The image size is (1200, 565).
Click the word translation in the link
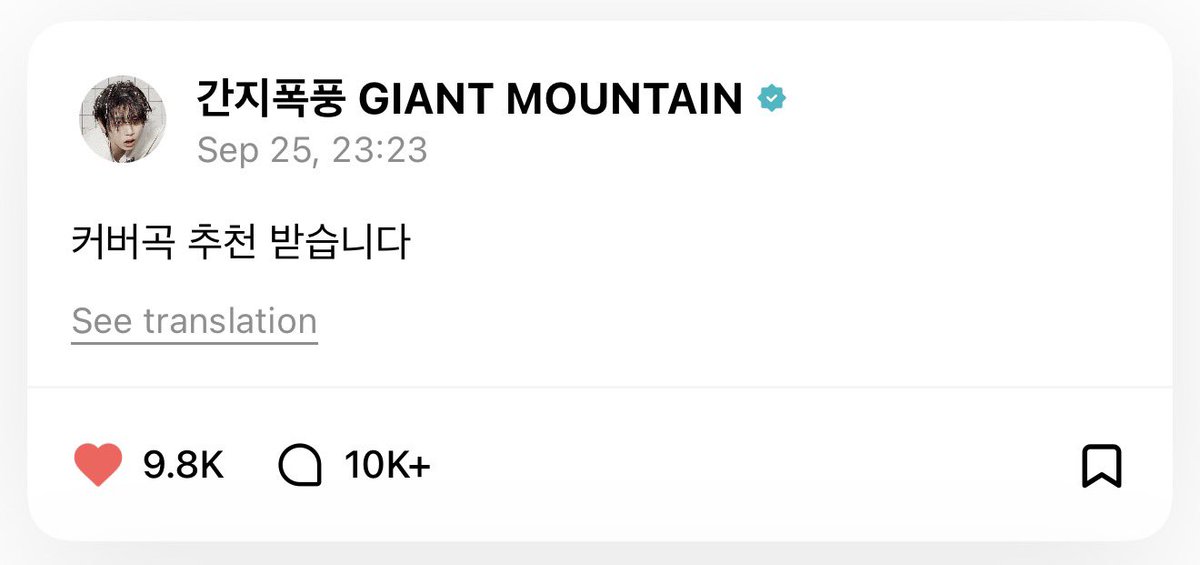(230, 322)
